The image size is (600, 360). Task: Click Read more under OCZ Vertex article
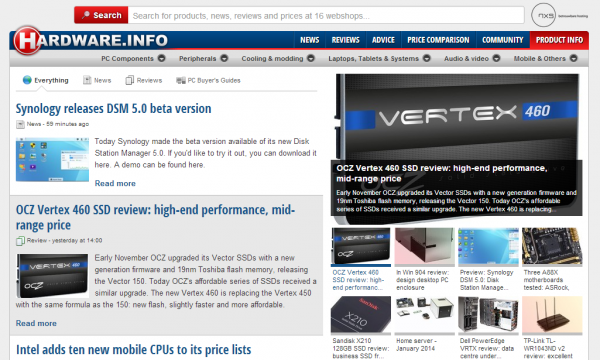point(36,323)
